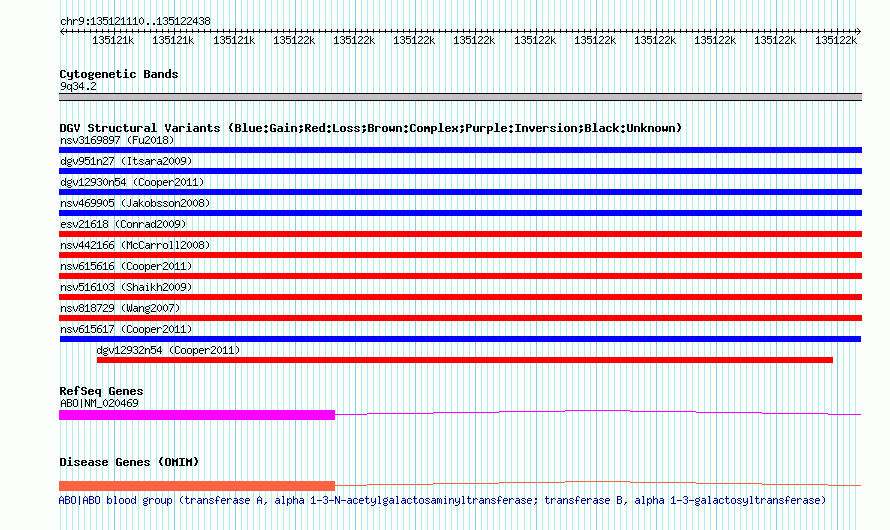Select the shorter red bar of dgv12932n54
This screenshot has width=890, height=530.
pyautogui.click(x=465, y=360)
